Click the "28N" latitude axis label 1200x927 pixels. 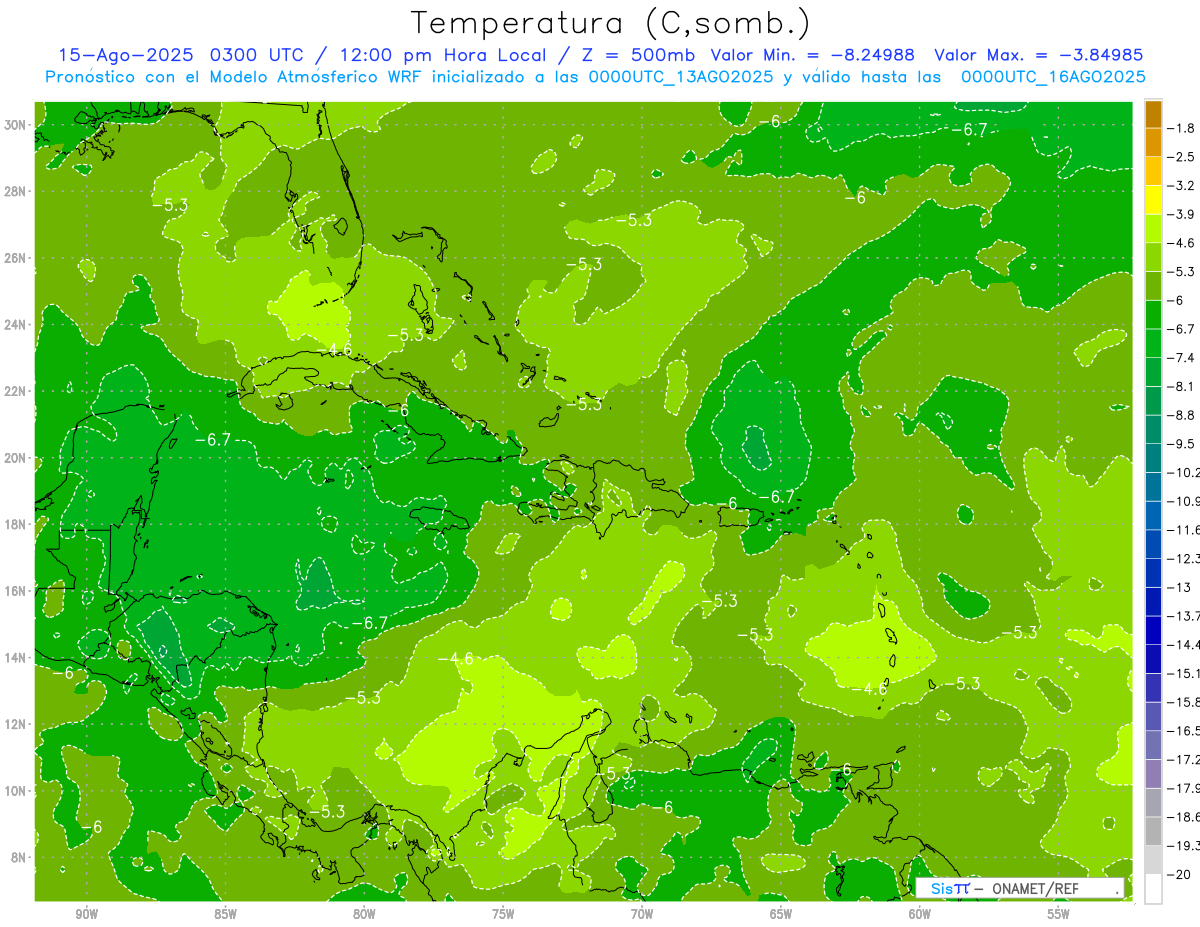(x=16, y=191)
